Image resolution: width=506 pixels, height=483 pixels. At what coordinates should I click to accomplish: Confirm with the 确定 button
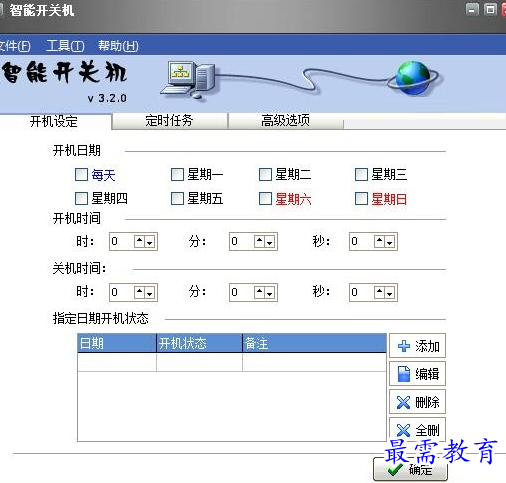click(410, 469)
